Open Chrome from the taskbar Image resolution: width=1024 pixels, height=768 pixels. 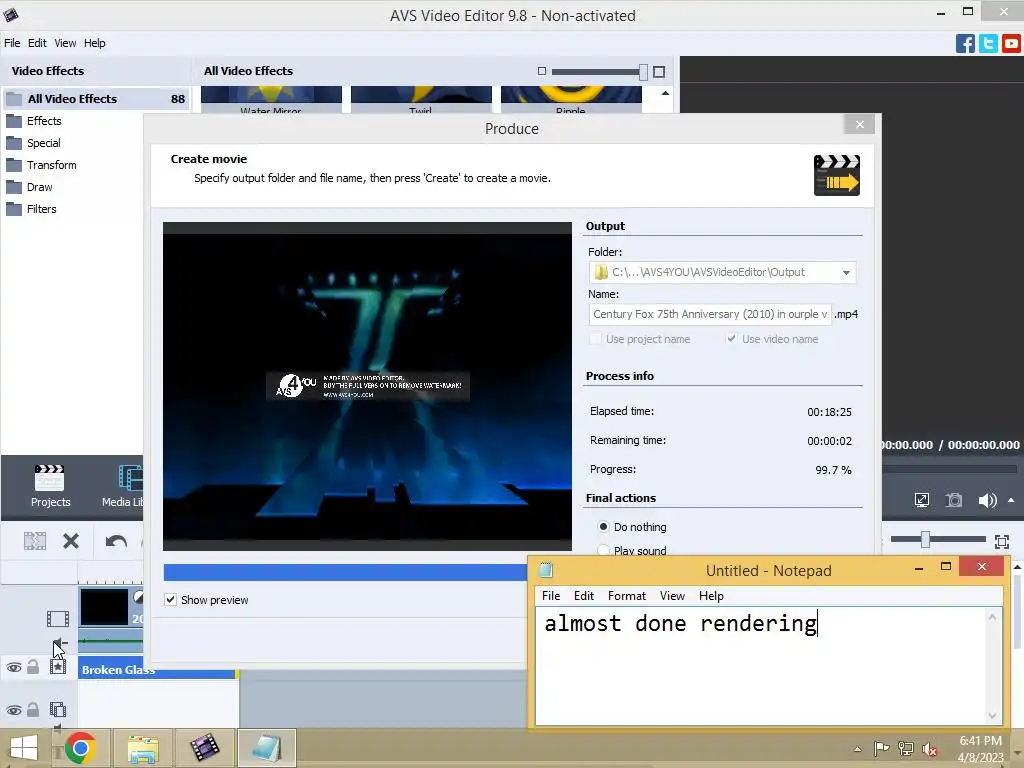80,748
